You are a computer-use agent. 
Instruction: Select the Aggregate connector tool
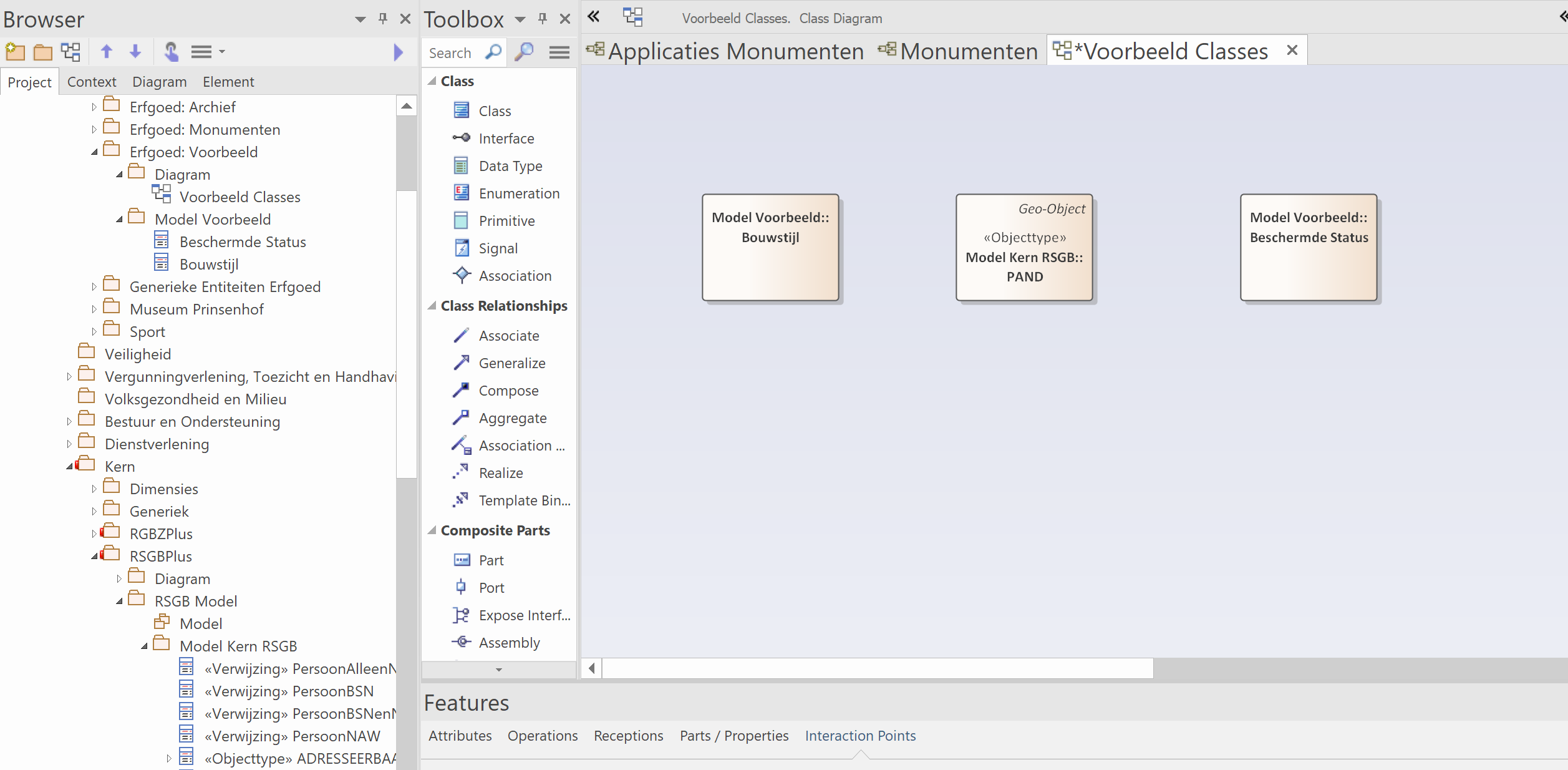pos(512,418)
